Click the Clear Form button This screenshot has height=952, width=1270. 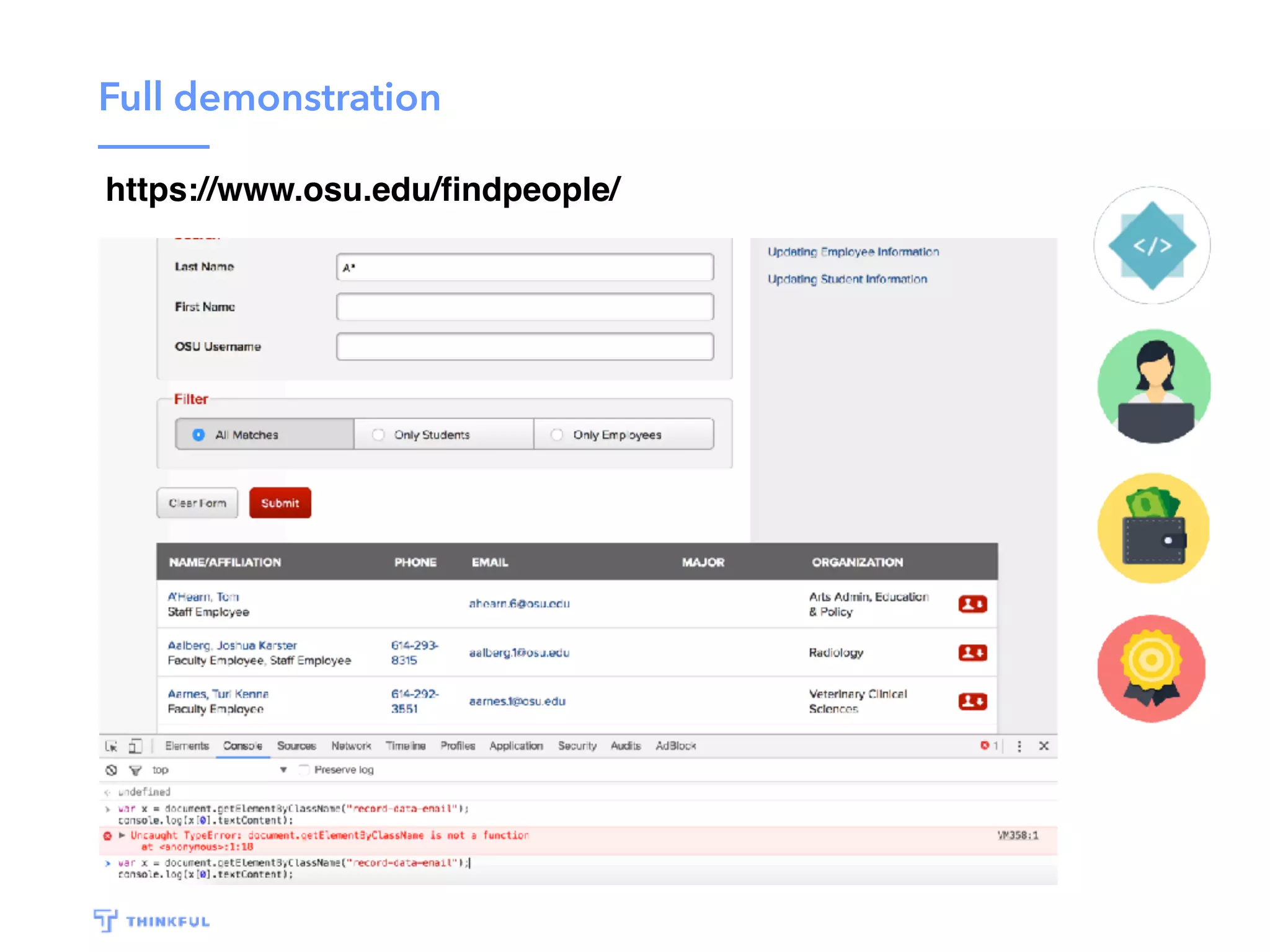(x=197, y=503)
